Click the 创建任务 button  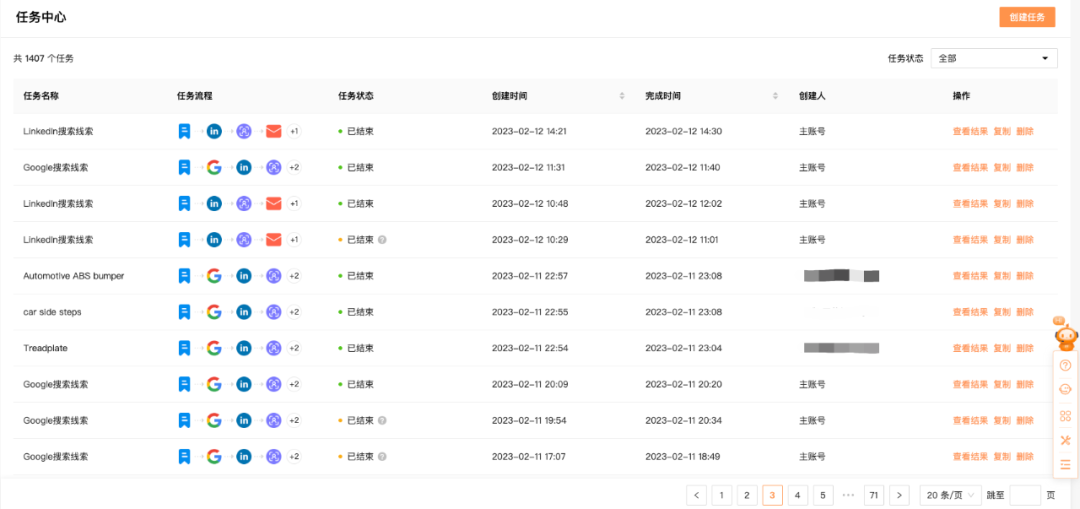coord(1027,18)
